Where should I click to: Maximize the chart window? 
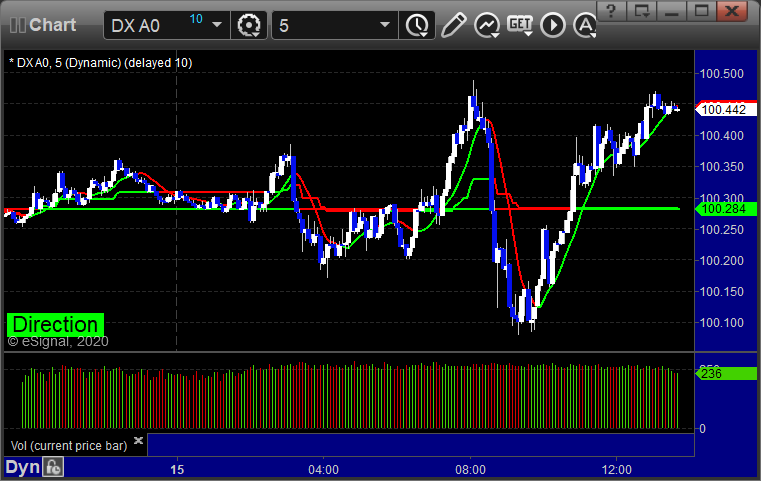point(701,11)
